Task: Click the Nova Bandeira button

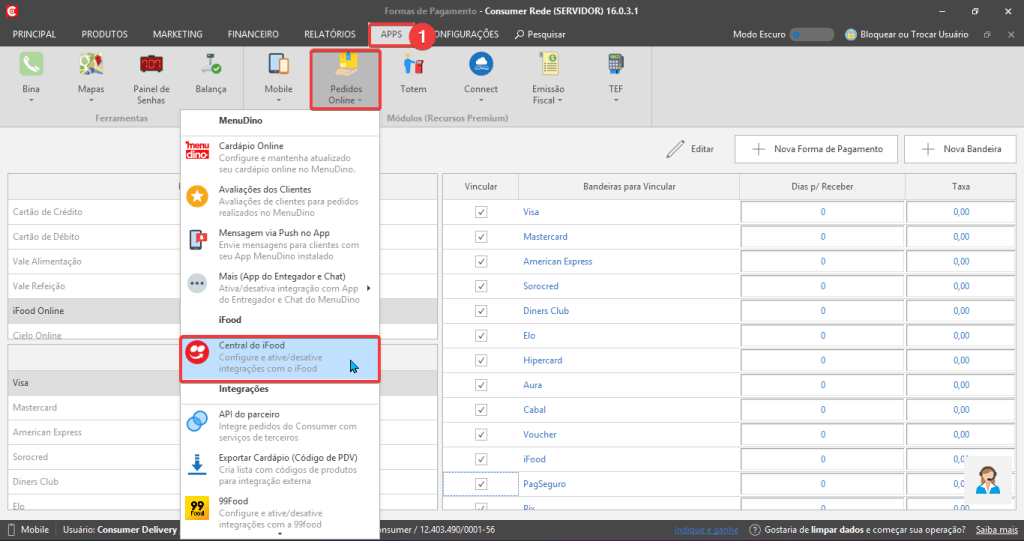Action: (x=960, y=149)
